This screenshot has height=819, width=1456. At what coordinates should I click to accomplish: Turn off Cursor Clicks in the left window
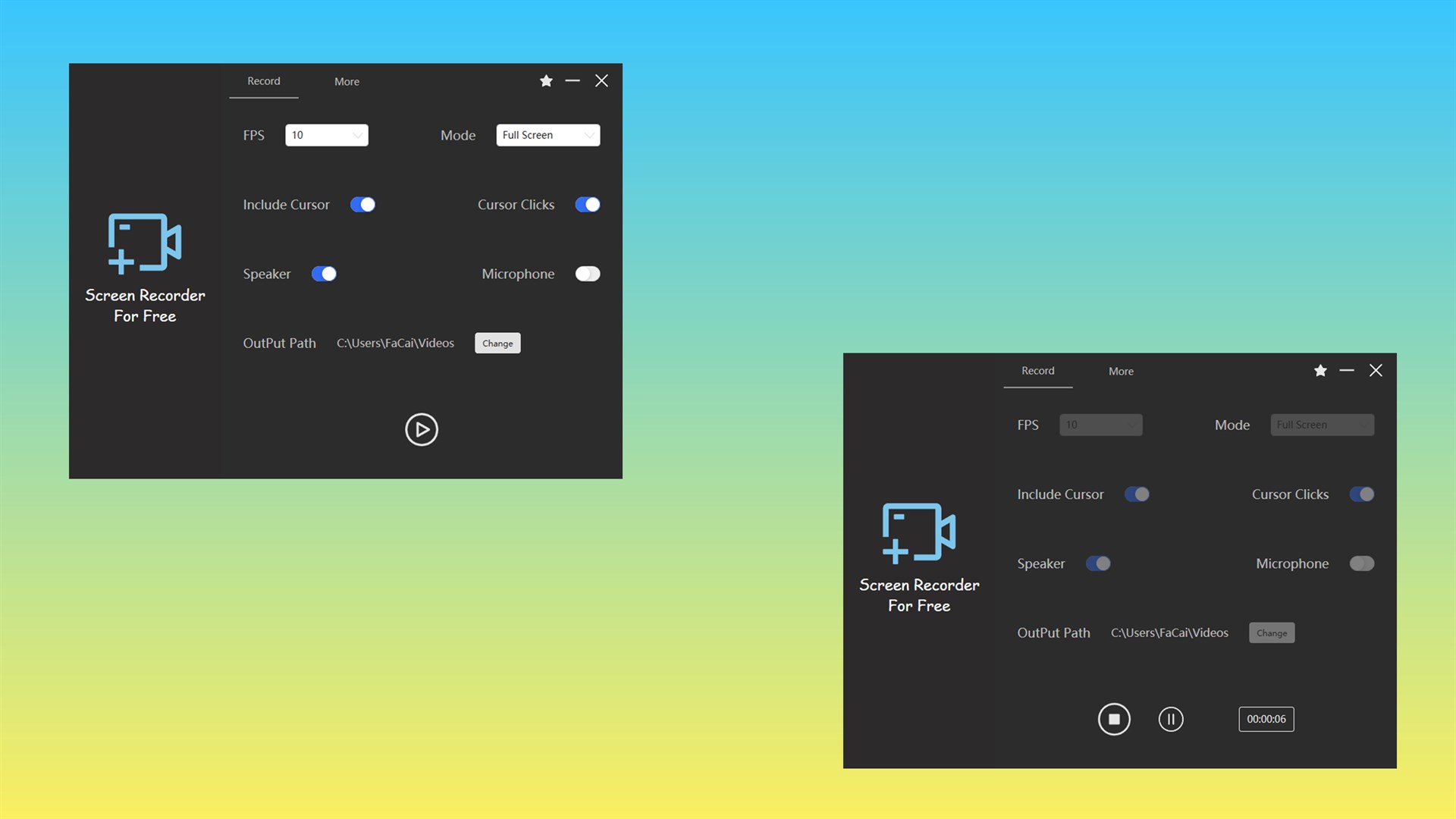tap(587, 205)
